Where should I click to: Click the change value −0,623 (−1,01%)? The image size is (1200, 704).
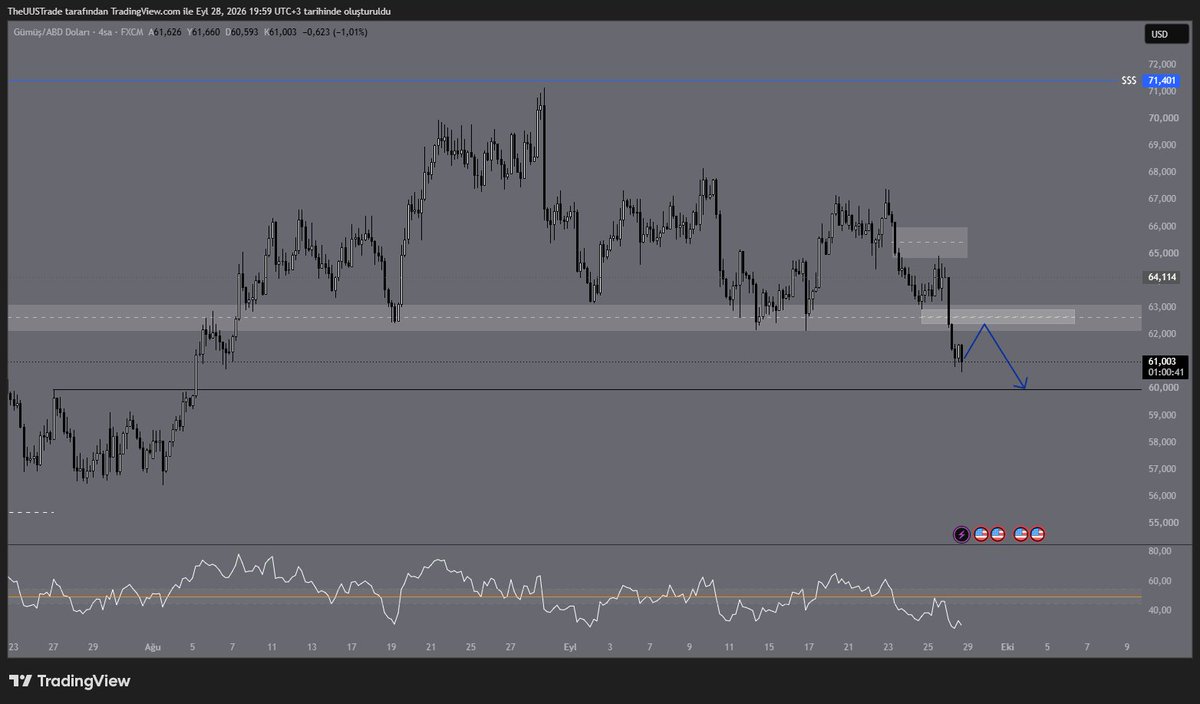[334, 32]
